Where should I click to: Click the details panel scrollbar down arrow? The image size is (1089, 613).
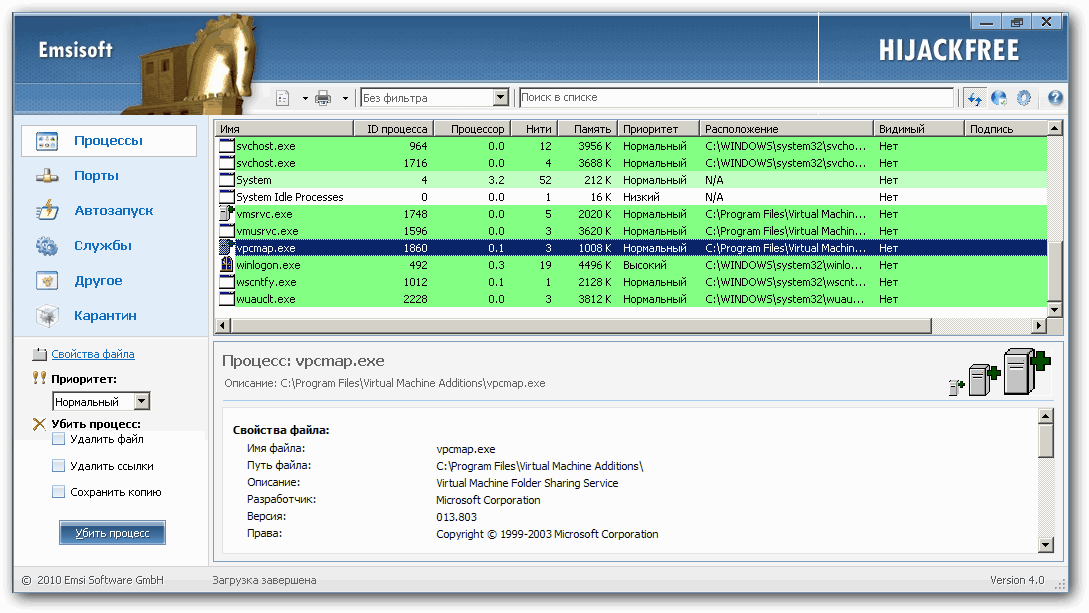click(1046, 545)
